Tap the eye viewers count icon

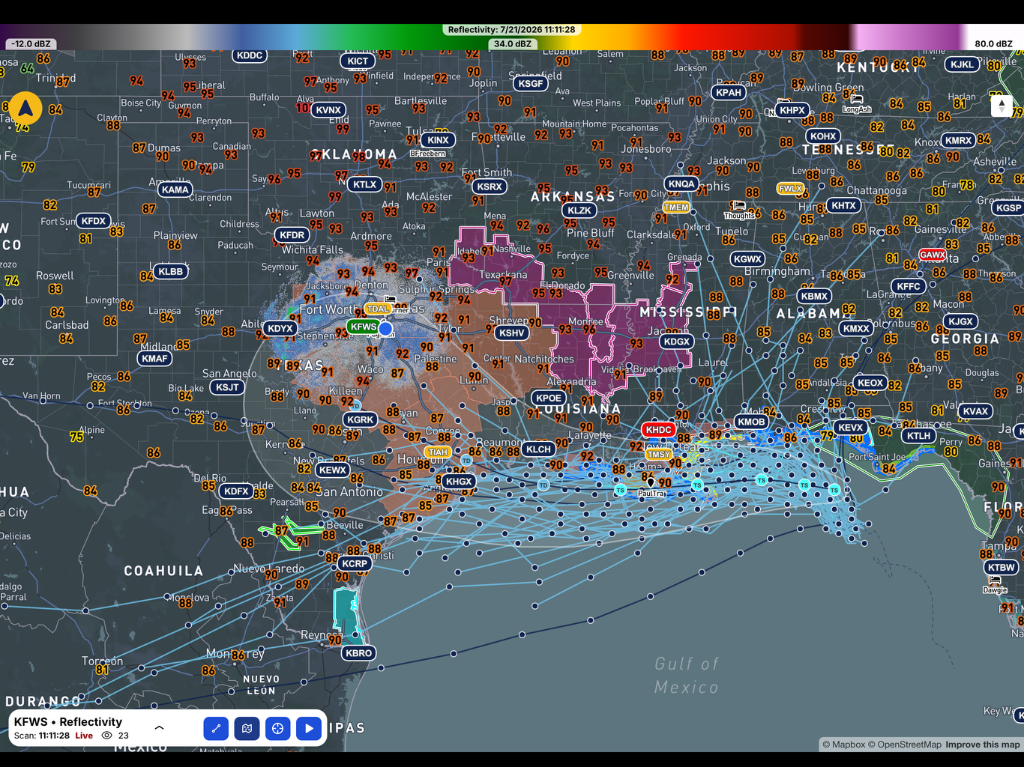click(x=107, y=736)
